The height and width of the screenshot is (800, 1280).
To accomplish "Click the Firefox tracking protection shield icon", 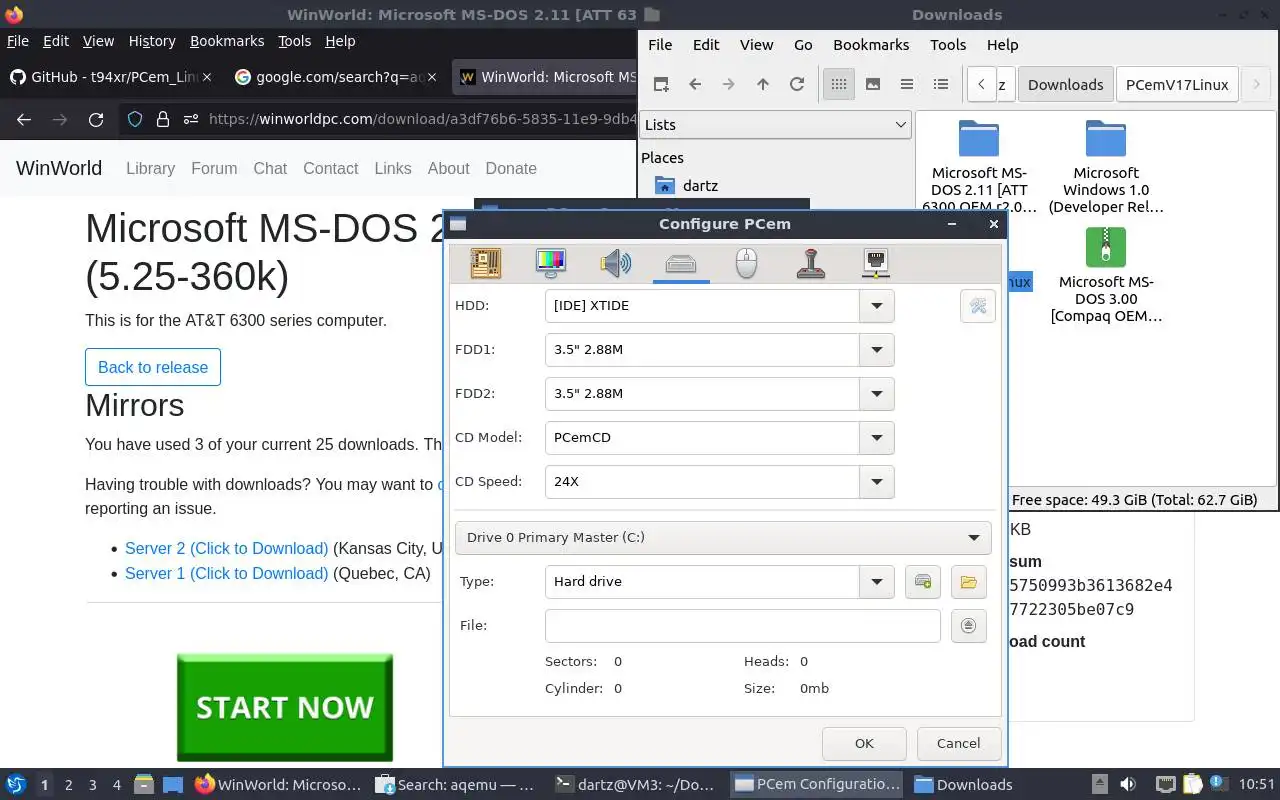I will (x=135, y=119).
